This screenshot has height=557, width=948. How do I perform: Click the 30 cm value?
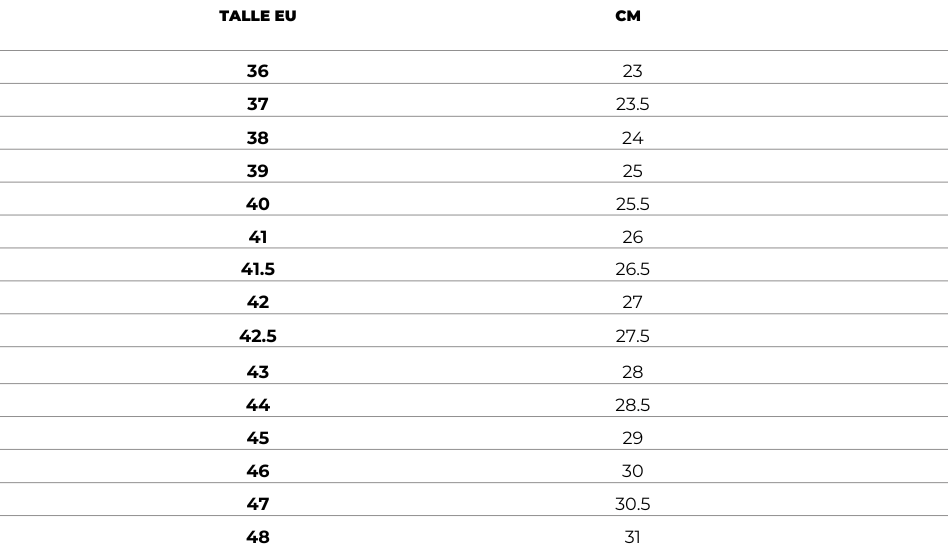(632, 471)
